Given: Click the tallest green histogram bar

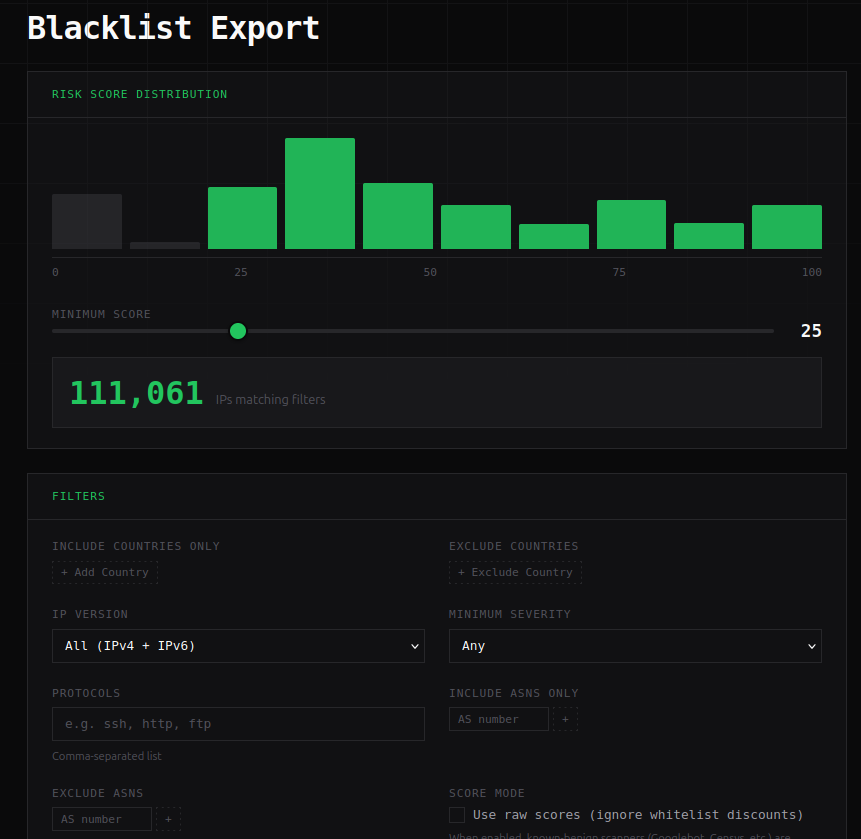Looking at the screenshot, I should (x=319, y=190).
